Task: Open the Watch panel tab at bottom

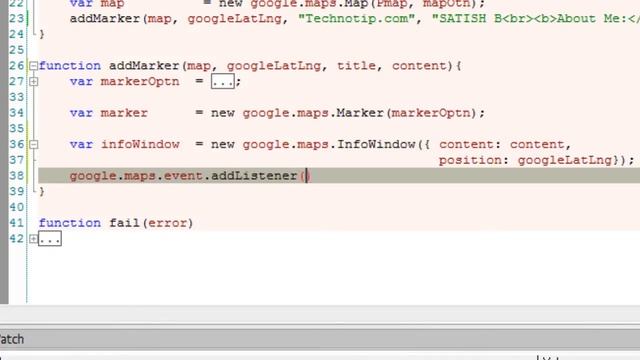Action: pyautogui.click(x=11, y=340)
